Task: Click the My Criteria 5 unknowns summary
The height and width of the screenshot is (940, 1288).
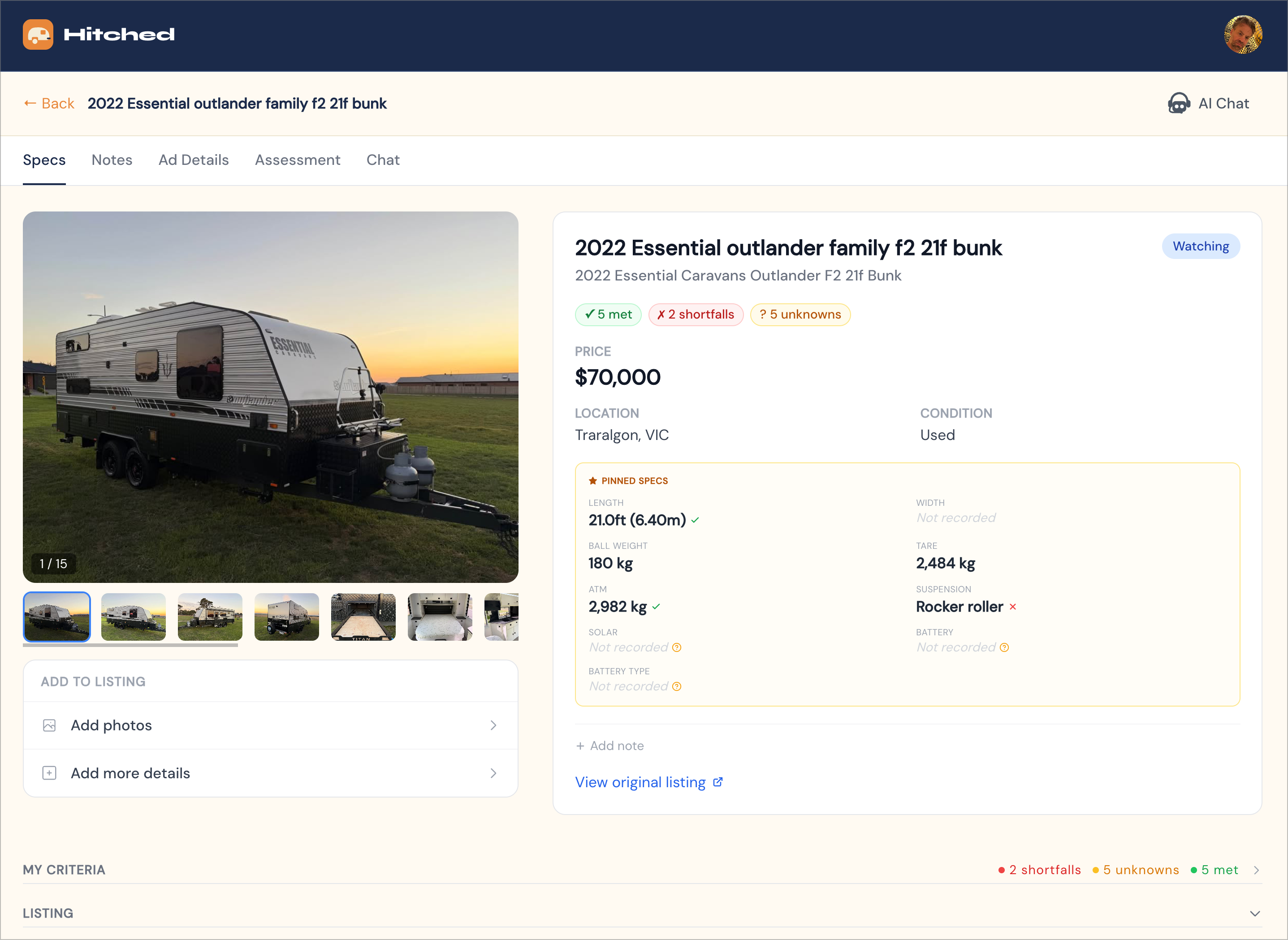Action: point(1136,871)
